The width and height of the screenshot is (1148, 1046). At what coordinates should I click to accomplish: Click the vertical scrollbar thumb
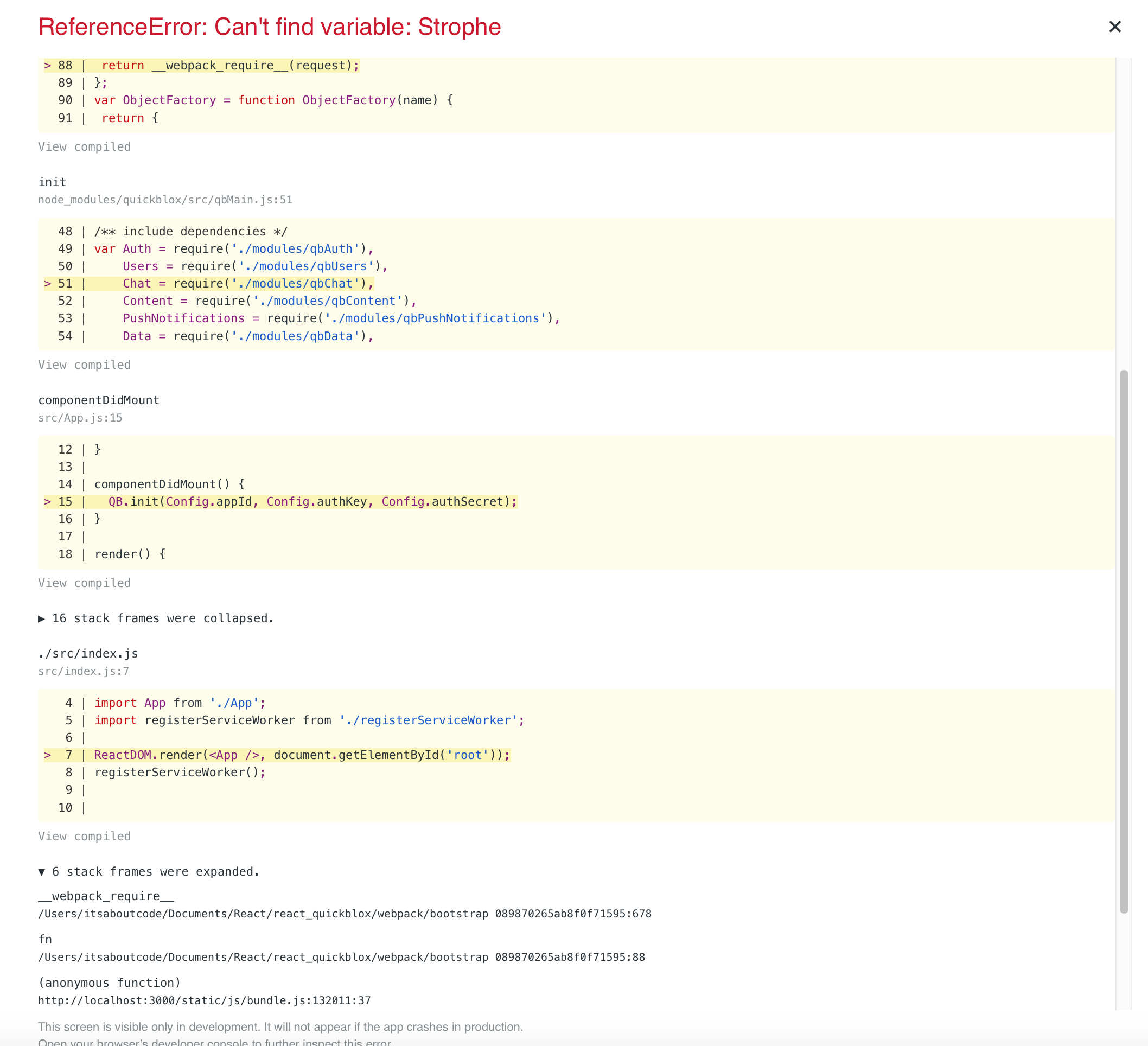point(1124,641)
